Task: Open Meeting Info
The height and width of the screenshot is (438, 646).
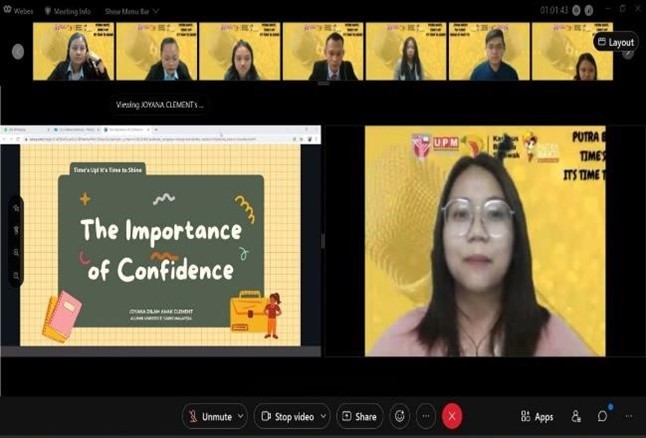Action: [68, 11]
